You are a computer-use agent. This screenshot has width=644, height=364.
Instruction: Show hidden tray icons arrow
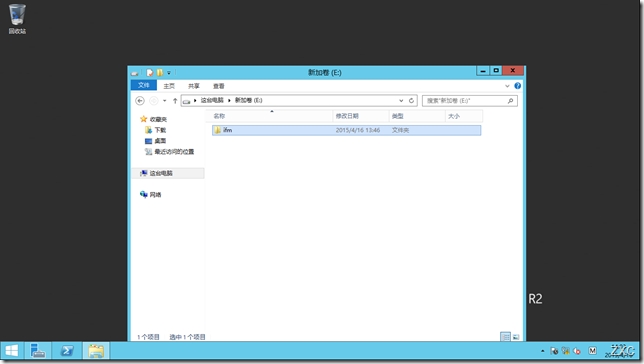543,351
